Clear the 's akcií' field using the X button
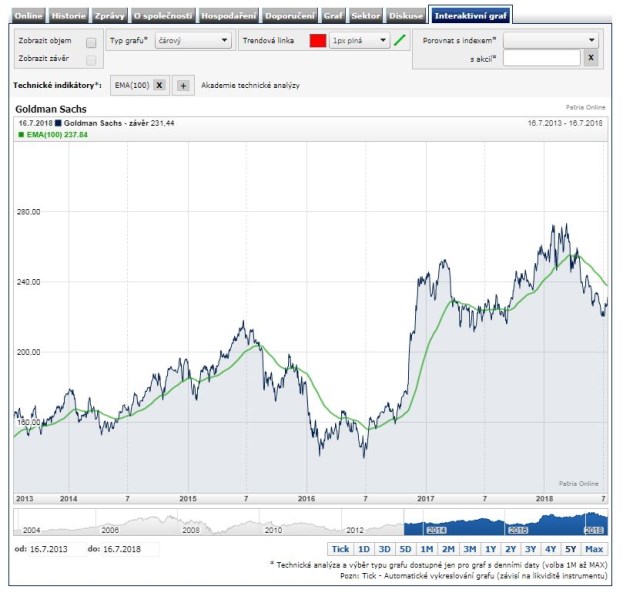This screenshot has height=600, width=623. point(590,59)
